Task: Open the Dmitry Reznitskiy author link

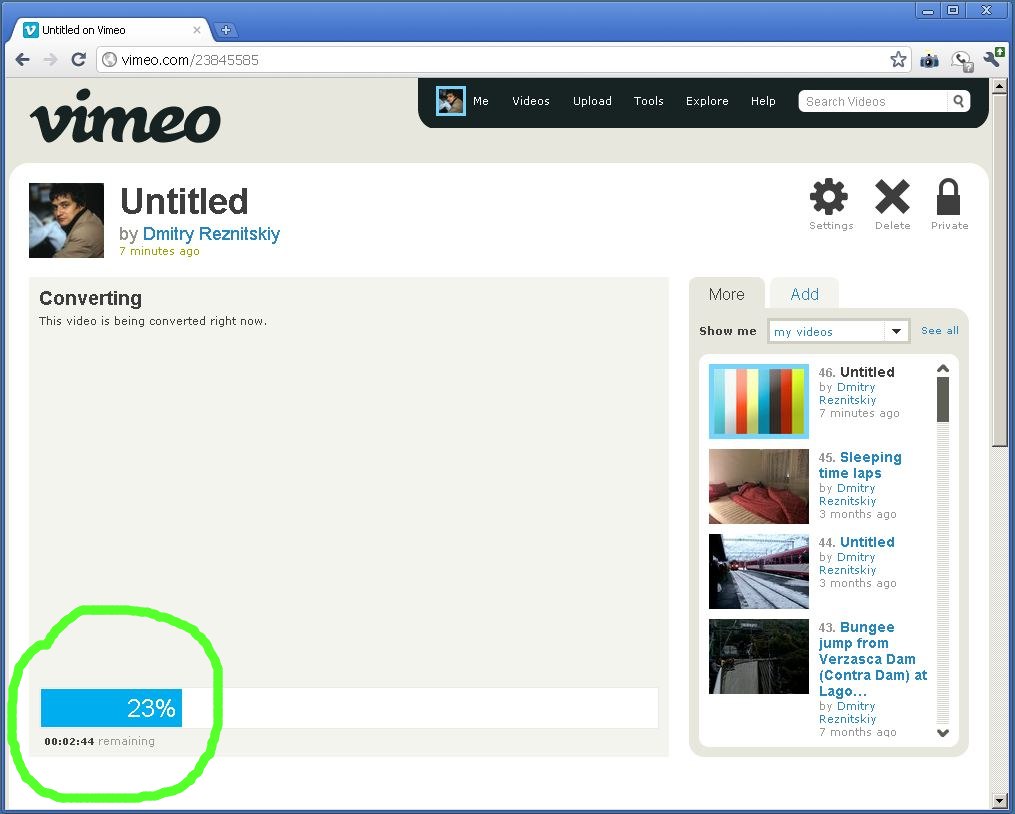Action: pos(211,234)
